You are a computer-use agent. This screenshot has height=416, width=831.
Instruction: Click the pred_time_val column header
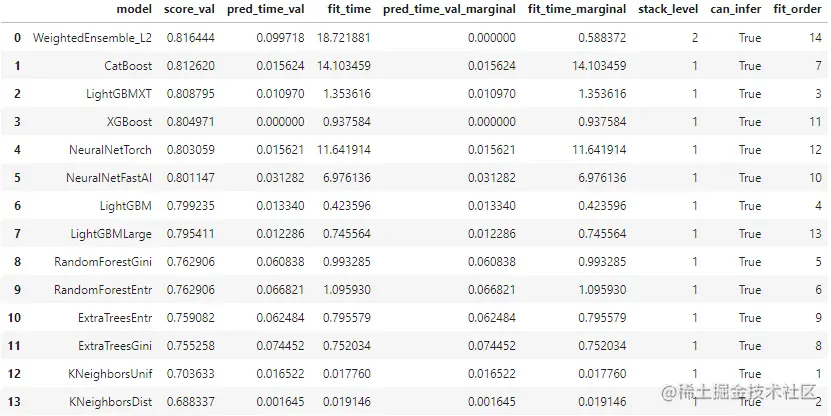[x=266, y=10]
